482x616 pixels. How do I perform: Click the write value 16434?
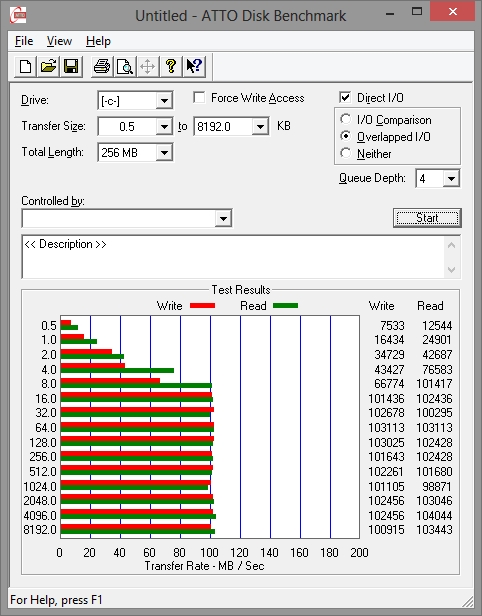click(x=389, y=340)
